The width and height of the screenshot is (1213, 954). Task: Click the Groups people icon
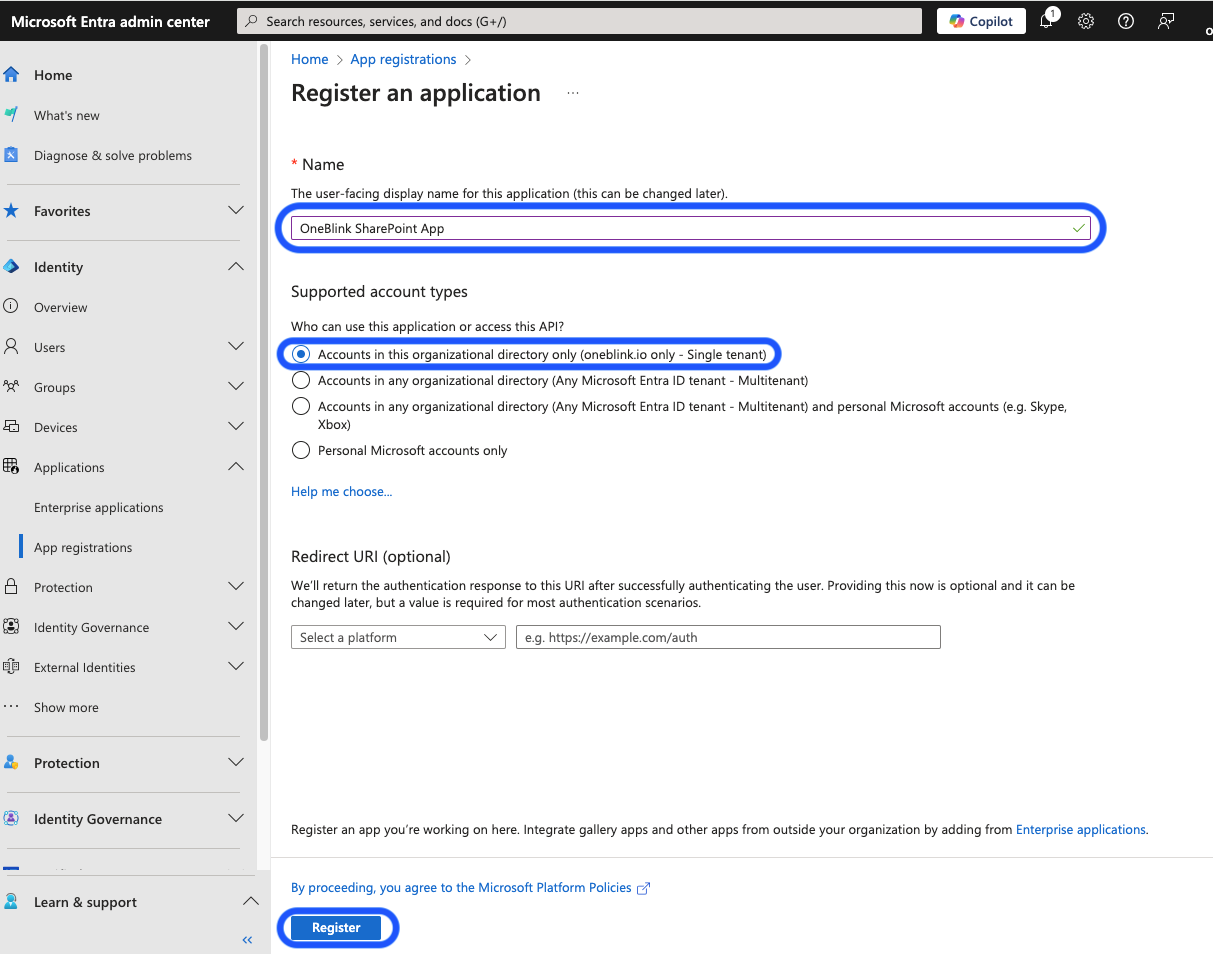[x=11, y=387]
